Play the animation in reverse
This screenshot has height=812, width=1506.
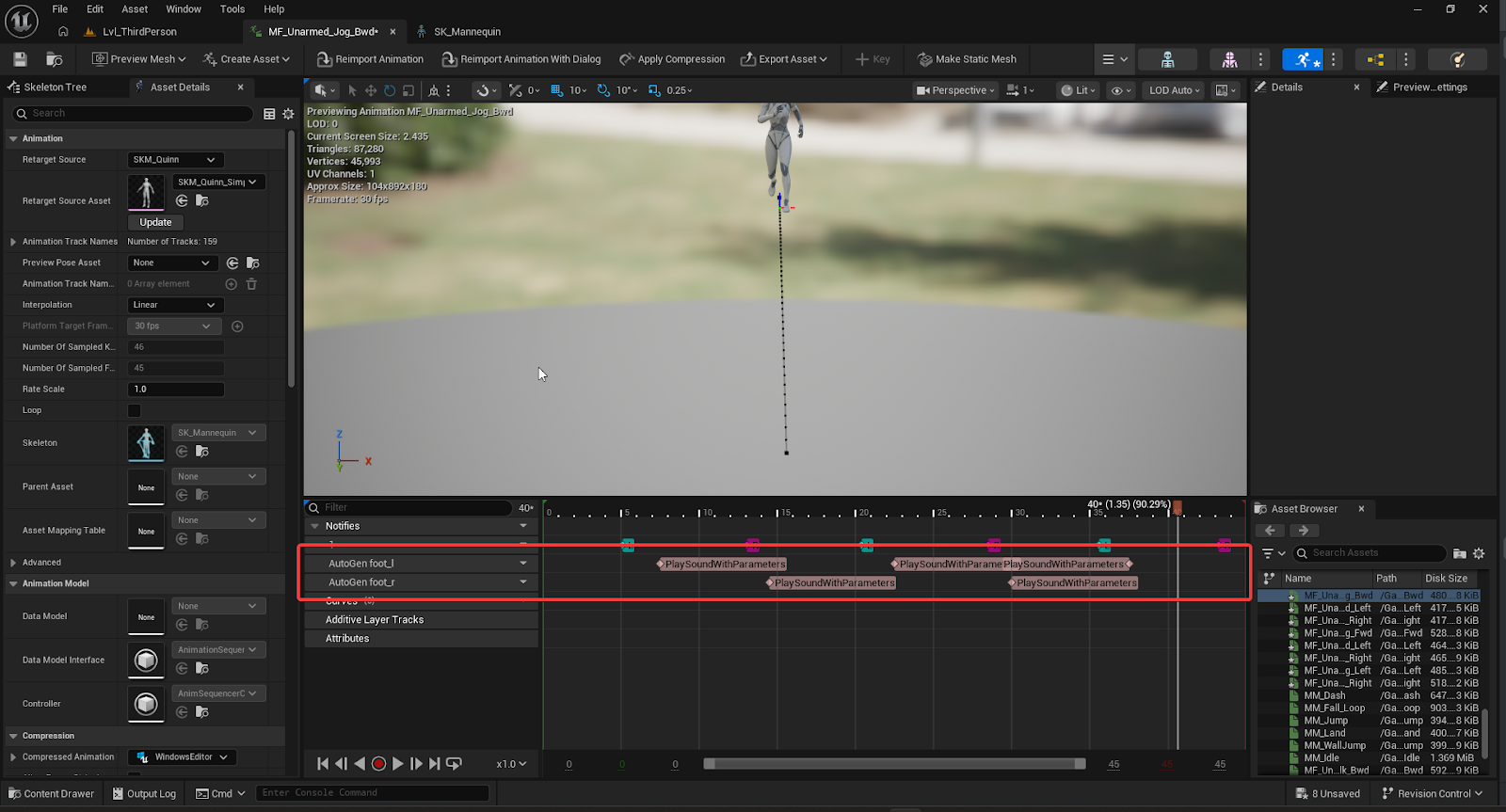(360, 764)
